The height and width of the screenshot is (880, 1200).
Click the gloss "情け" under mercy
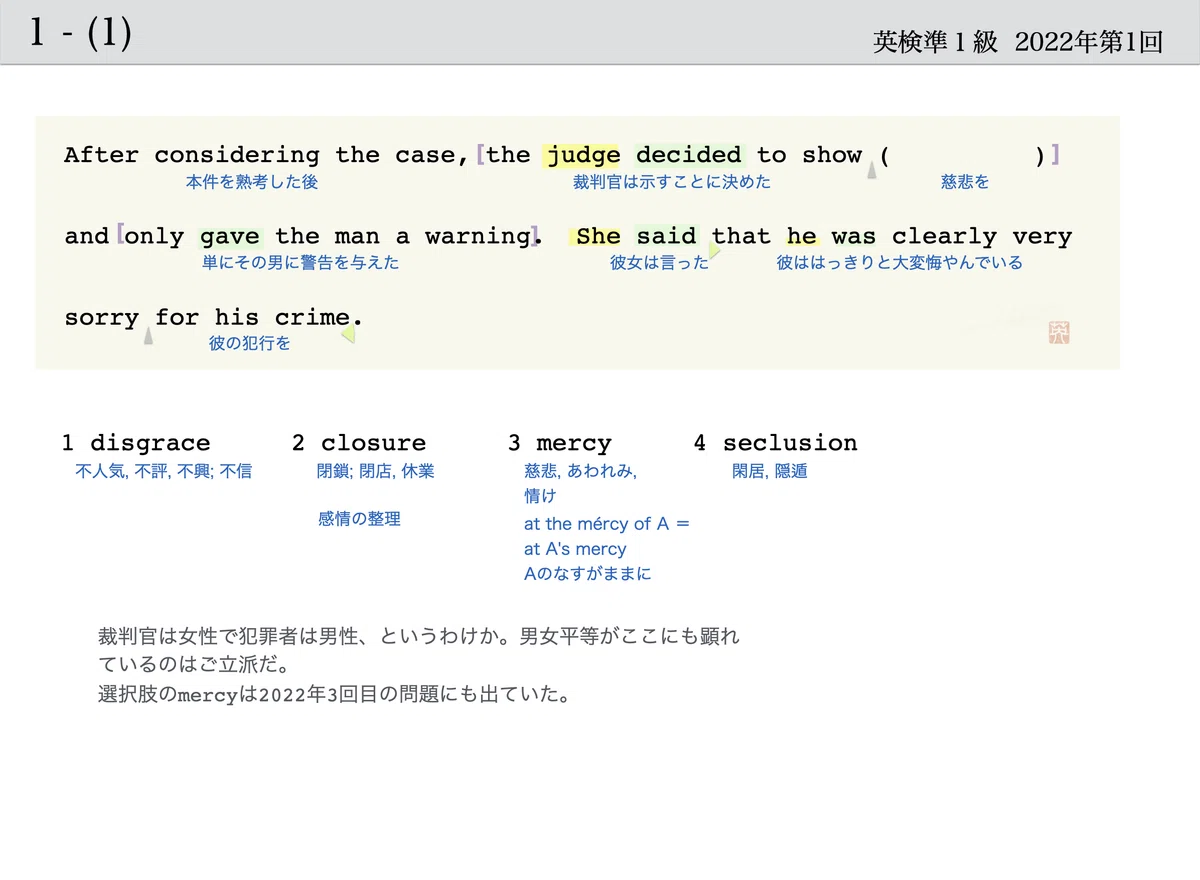[540, 496]
